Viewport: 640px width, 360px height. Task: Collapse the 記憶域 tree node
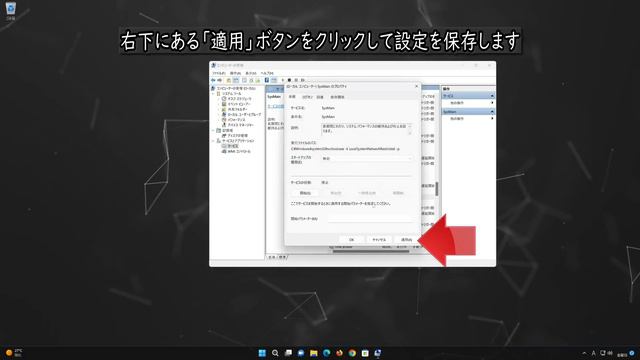pyautogui.click(x=213, y=130)
